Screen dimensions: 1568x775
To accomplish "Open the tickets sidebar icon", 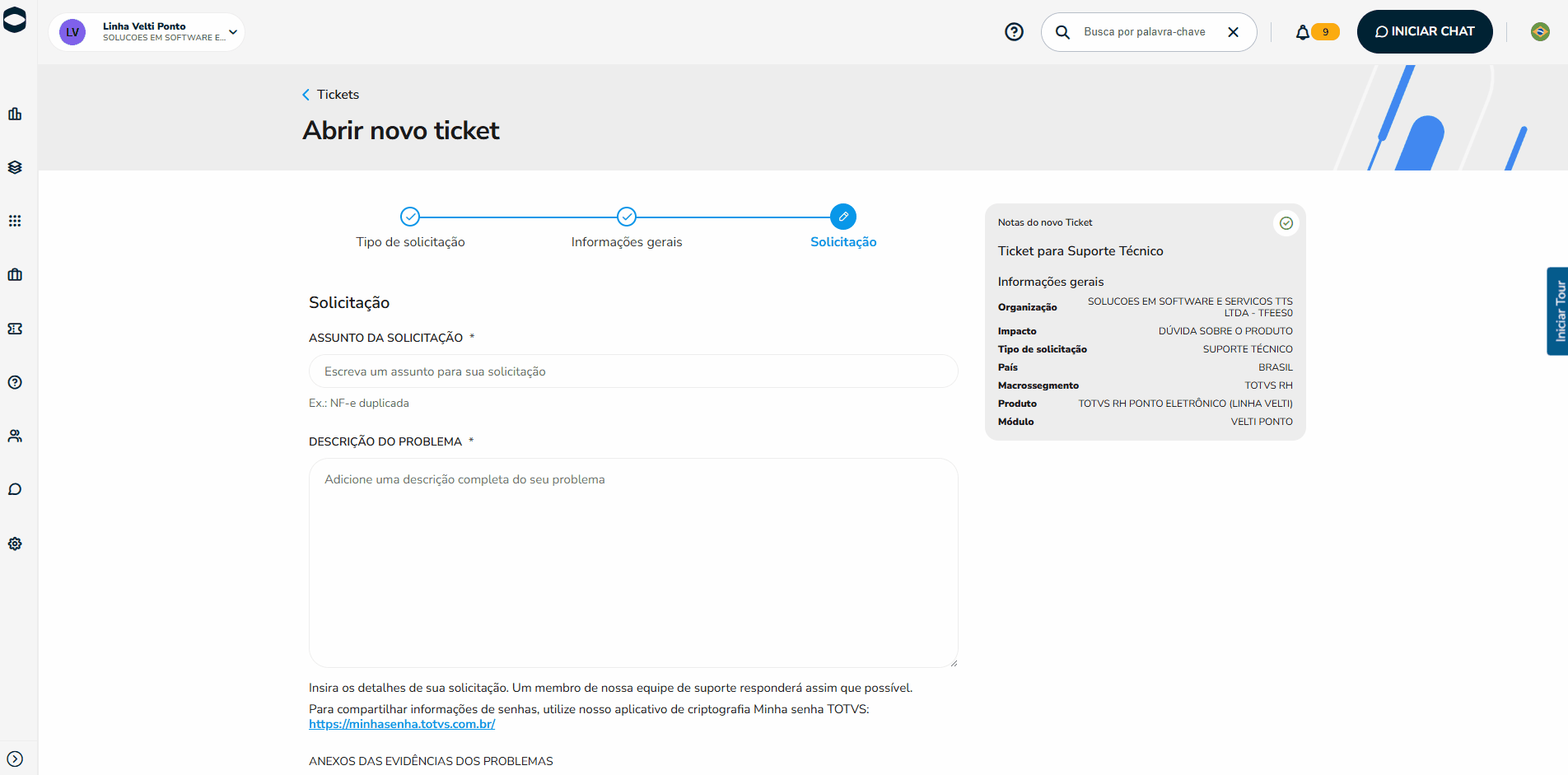I will point(15,329).
